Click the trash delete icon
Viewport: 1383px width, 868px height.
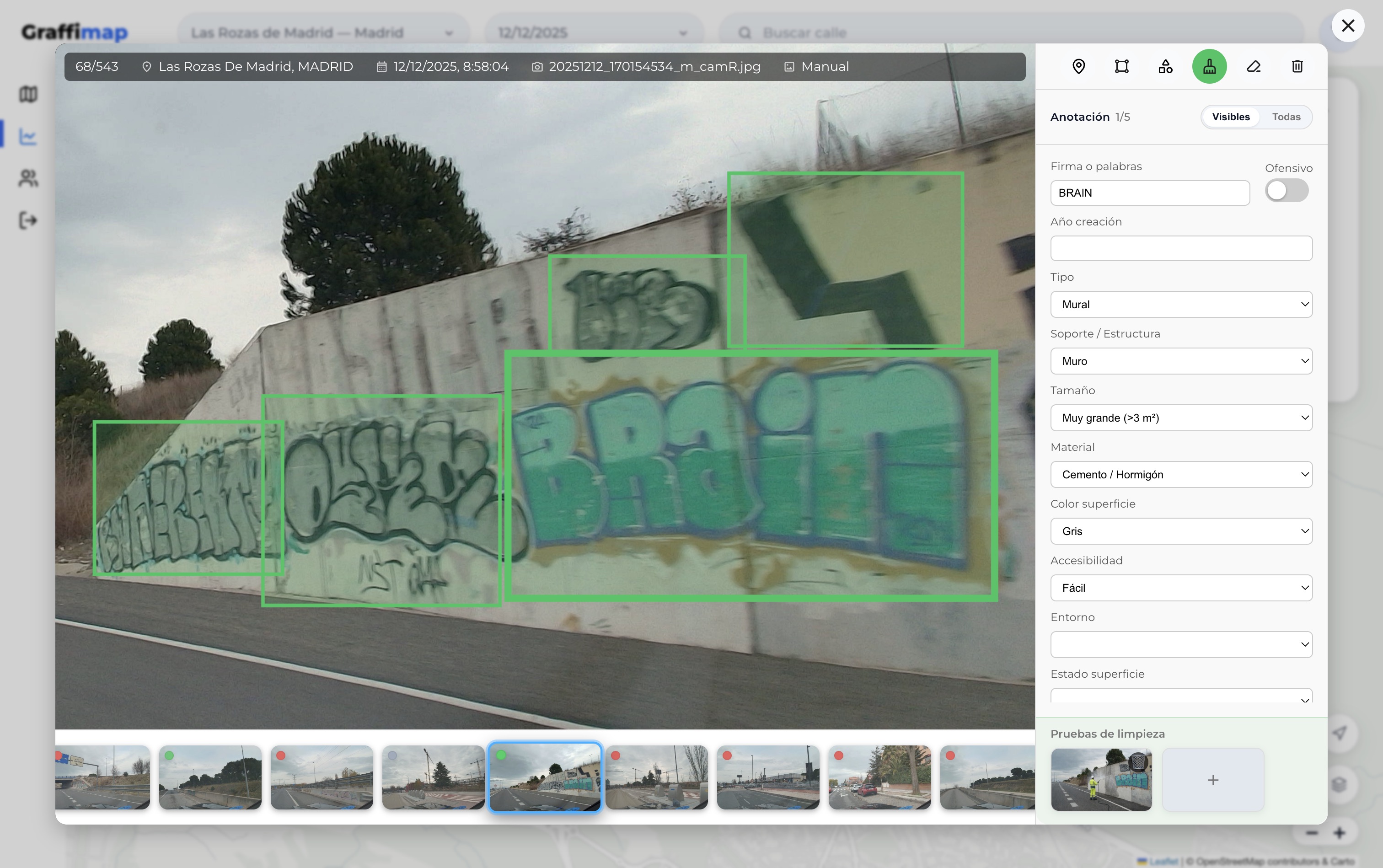click(x=1297, y=67)
